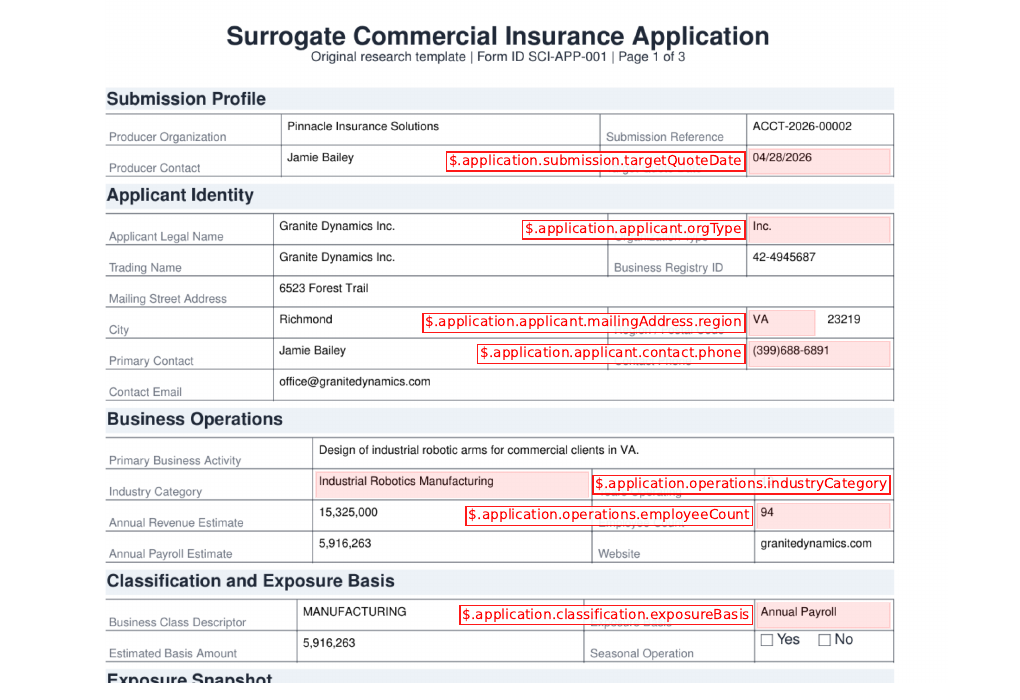The width and height of the screenshot is (1020, 700).
Task: Click the Website field granitedynamics.com
Action: [824, 547]
